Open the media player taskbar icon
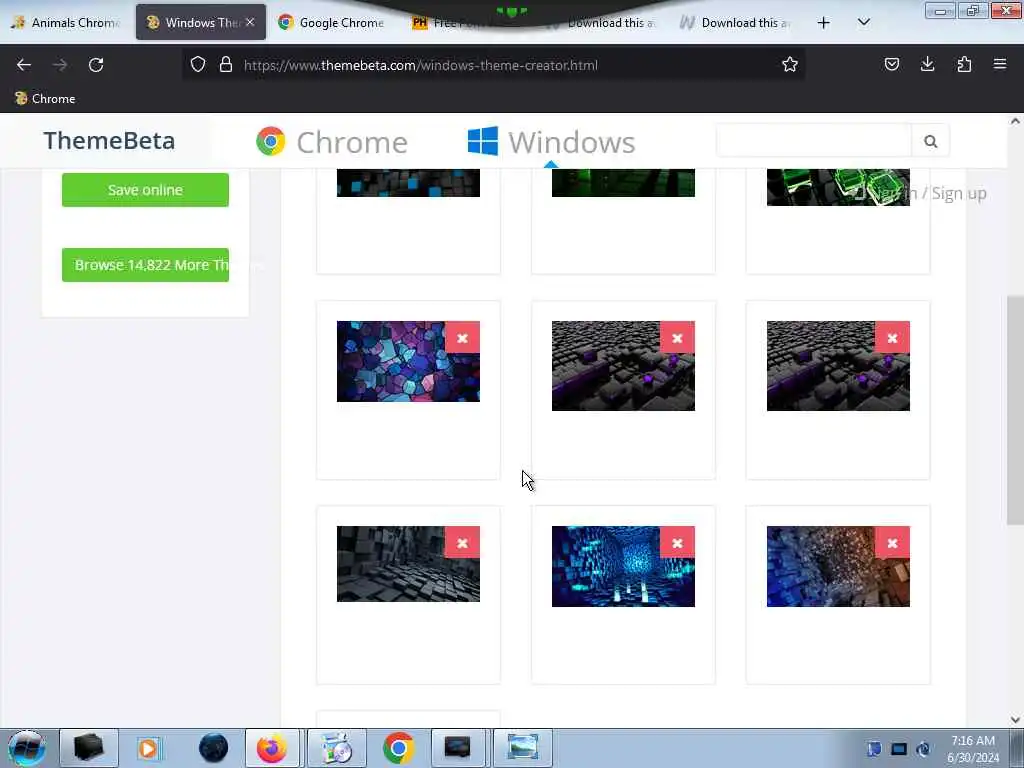1024x768 pixels. click(148, 748)
